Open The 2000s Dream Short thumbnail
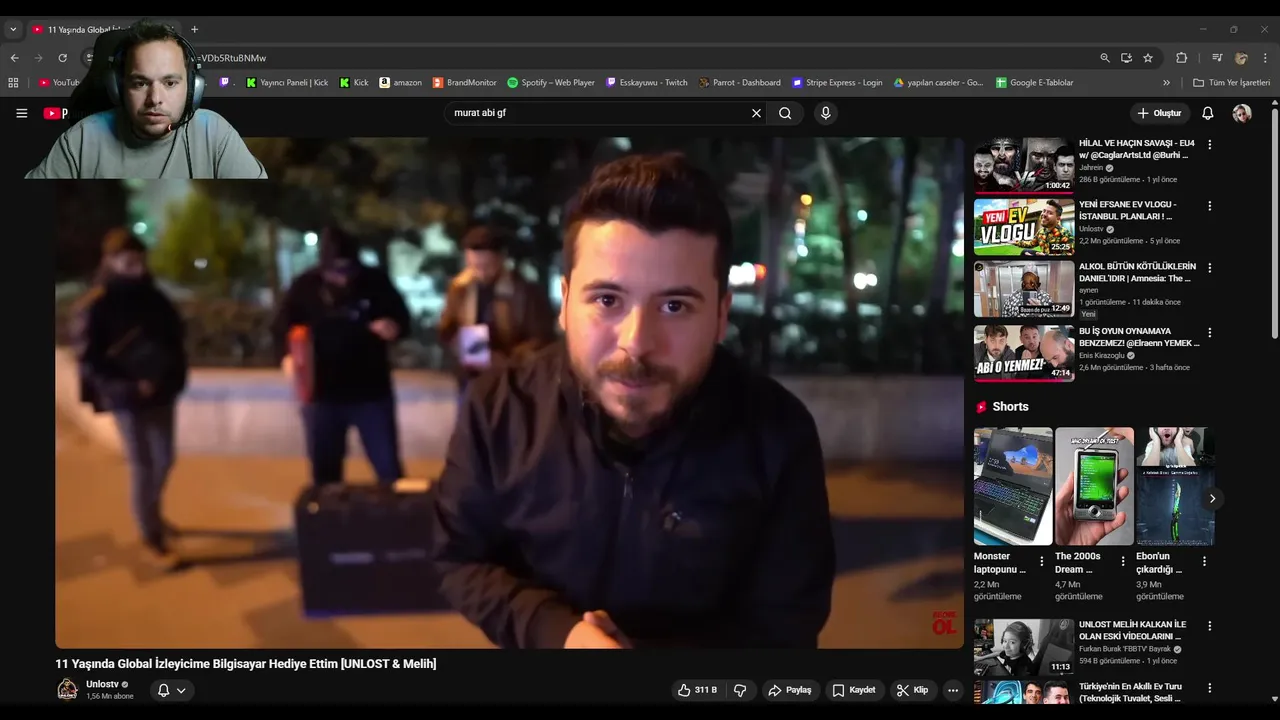This screenshot has height=720, width=1280. tap(1094, 486)
